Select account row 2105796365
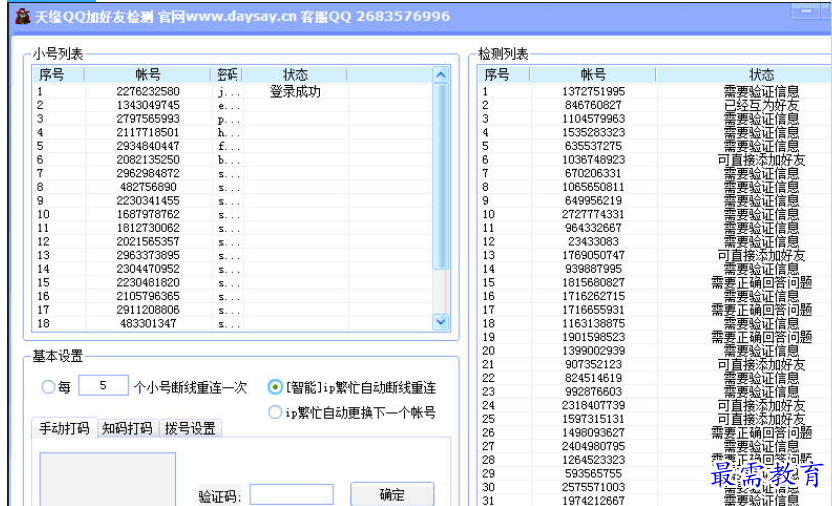This screenshot has width=832, height=506. tap(148, 296)
